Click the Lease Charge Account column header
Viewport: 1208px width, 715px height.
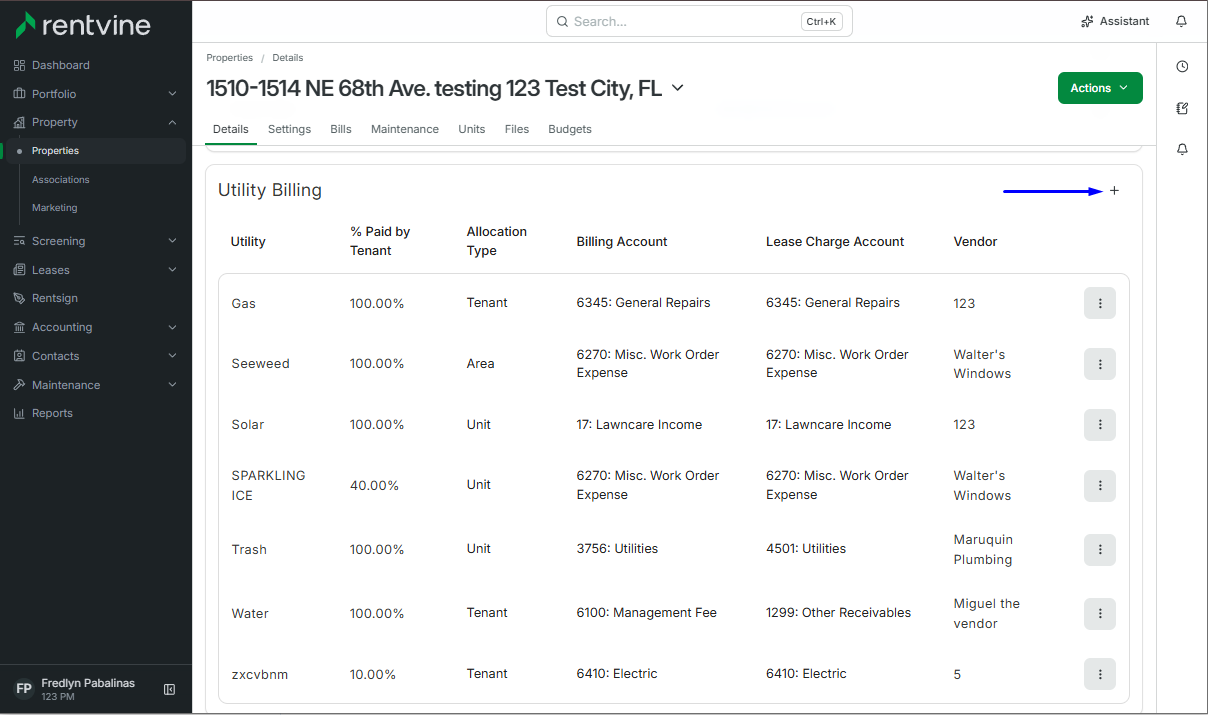click(835, 241)
